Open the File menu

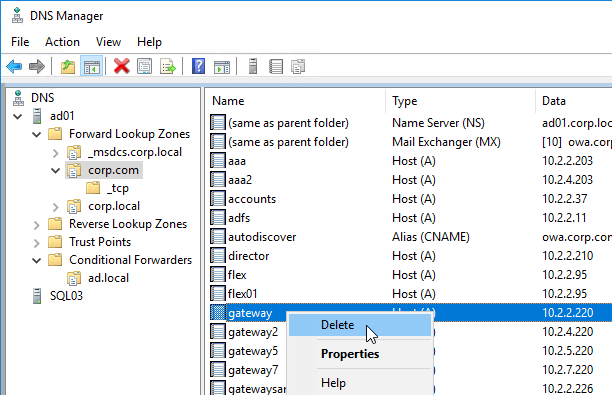tap(20, 42)
